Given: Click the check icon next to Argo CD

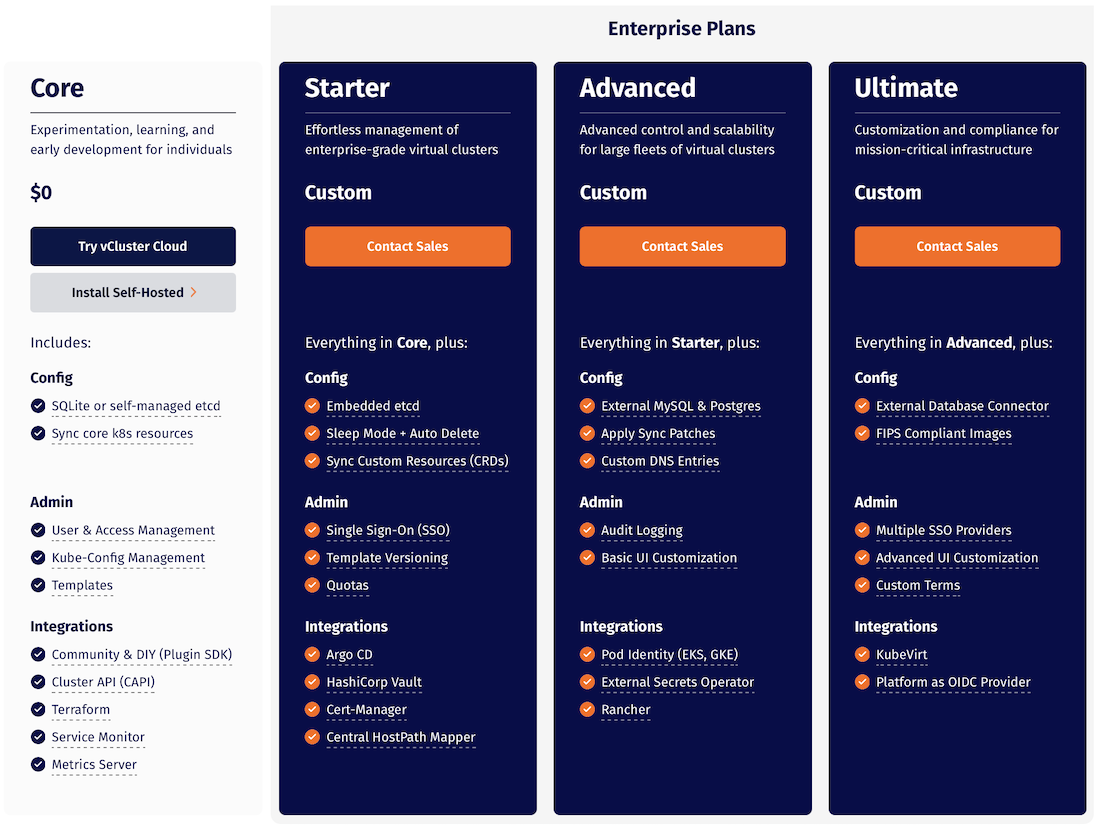Looking at the screenshot, I should (312, 655).
